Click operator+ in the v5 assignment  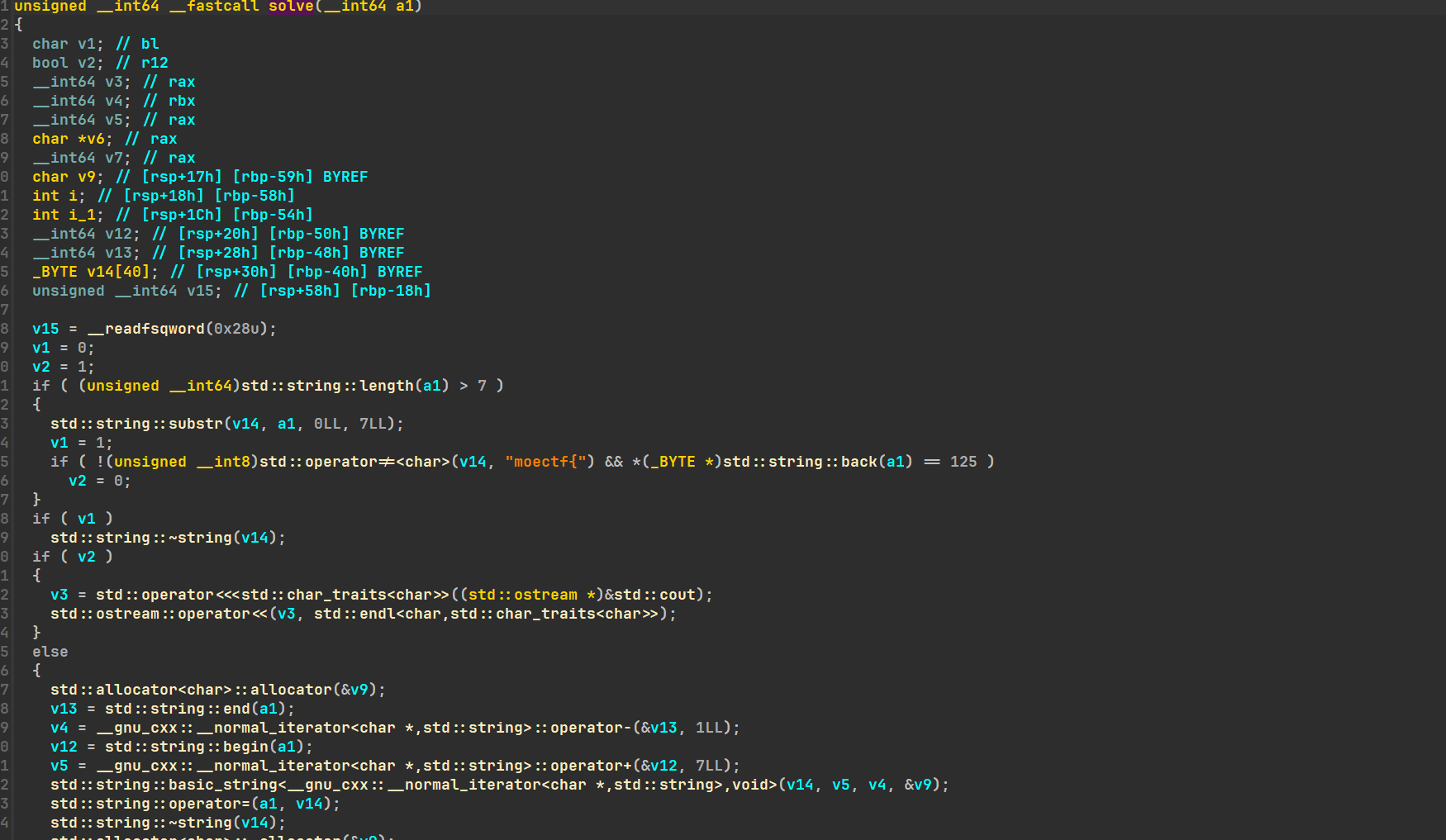pyautogui.click(x=586, y=766)
